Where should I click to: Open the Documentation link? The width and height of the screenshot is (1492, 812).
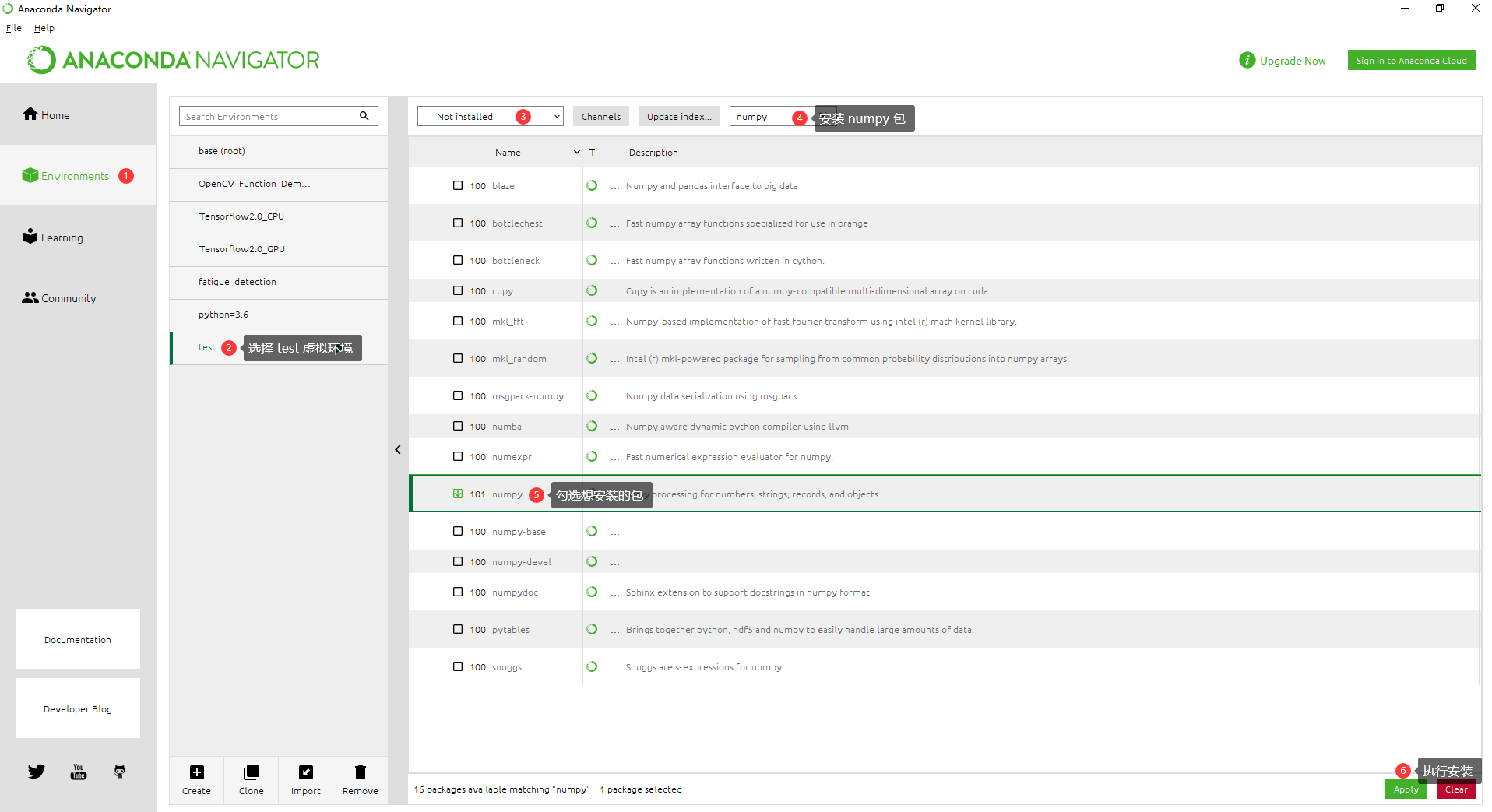pyautogui.click(x=78, y=639)
